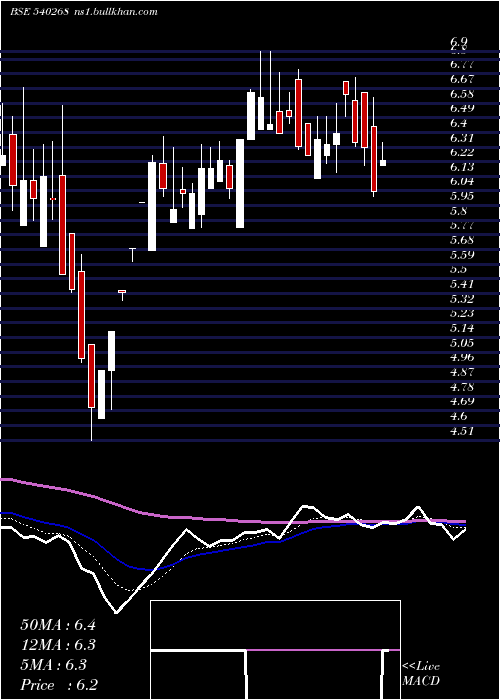Image resolution: width=500 pixels, height=700 pixels.
Task: Select the 5.95 price axis label
Action: (x=462, y=196)
